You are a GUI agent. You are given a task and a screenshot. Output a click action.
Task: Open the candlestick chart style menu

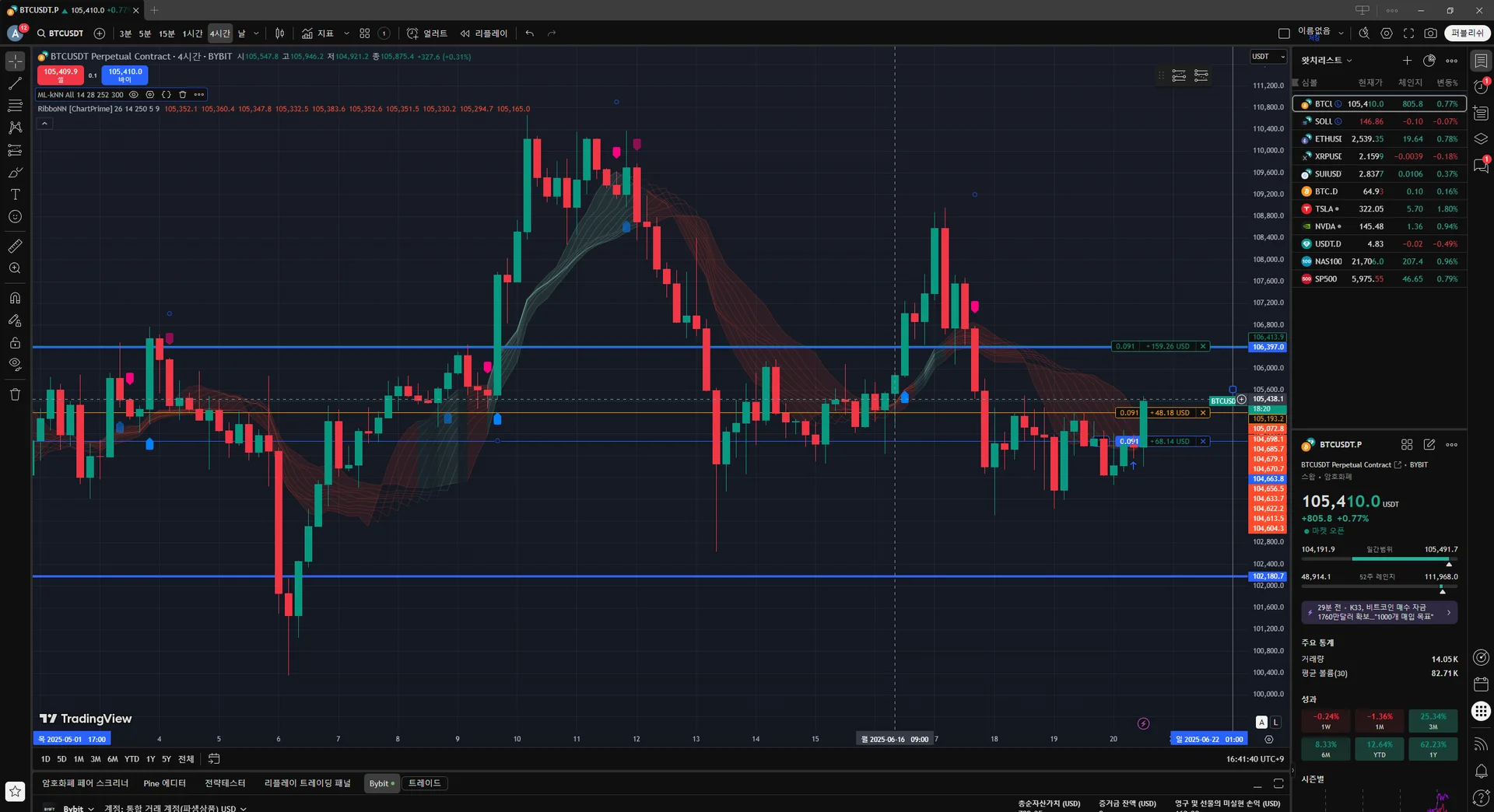(x=280, y=33)
